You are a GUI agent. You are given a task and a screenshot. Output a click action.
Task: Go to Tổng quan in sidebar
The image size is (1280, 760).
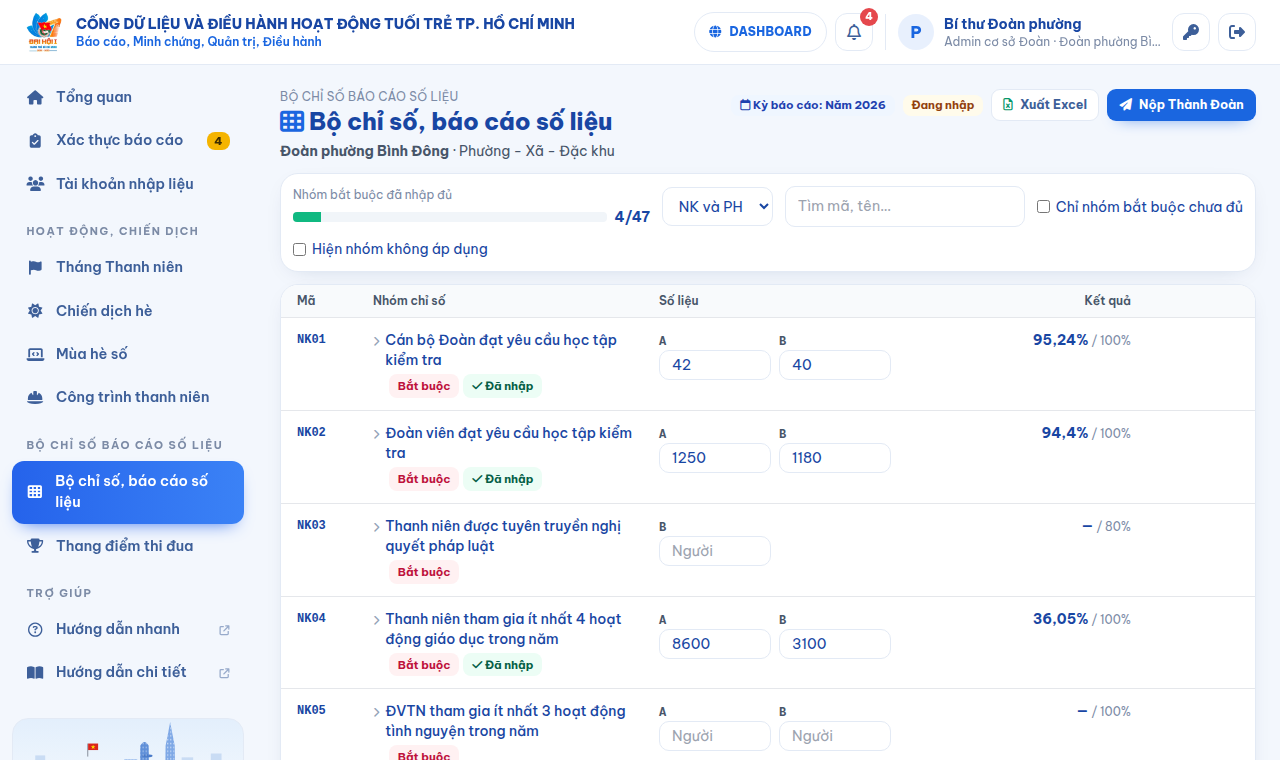click(128, 97)
